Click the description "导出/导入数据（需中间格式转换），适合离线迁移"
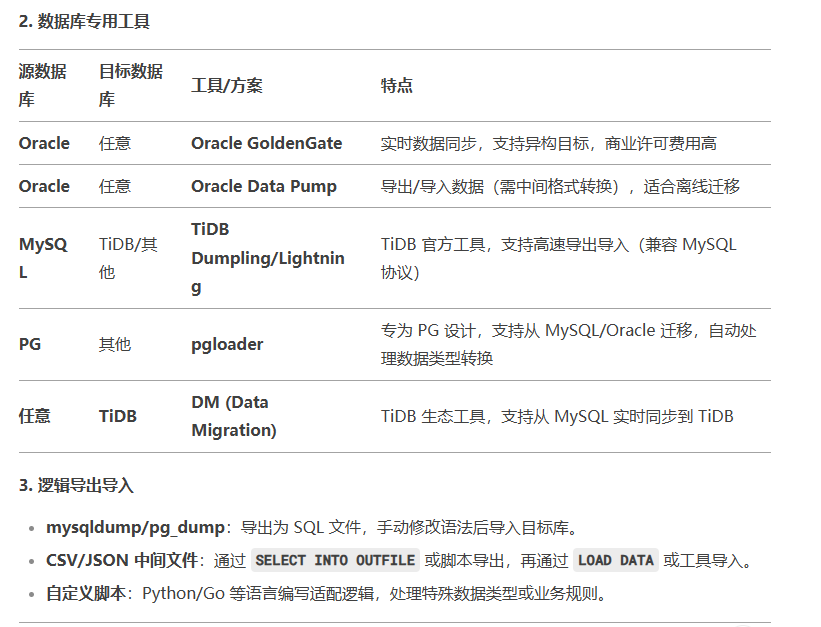 560,186
